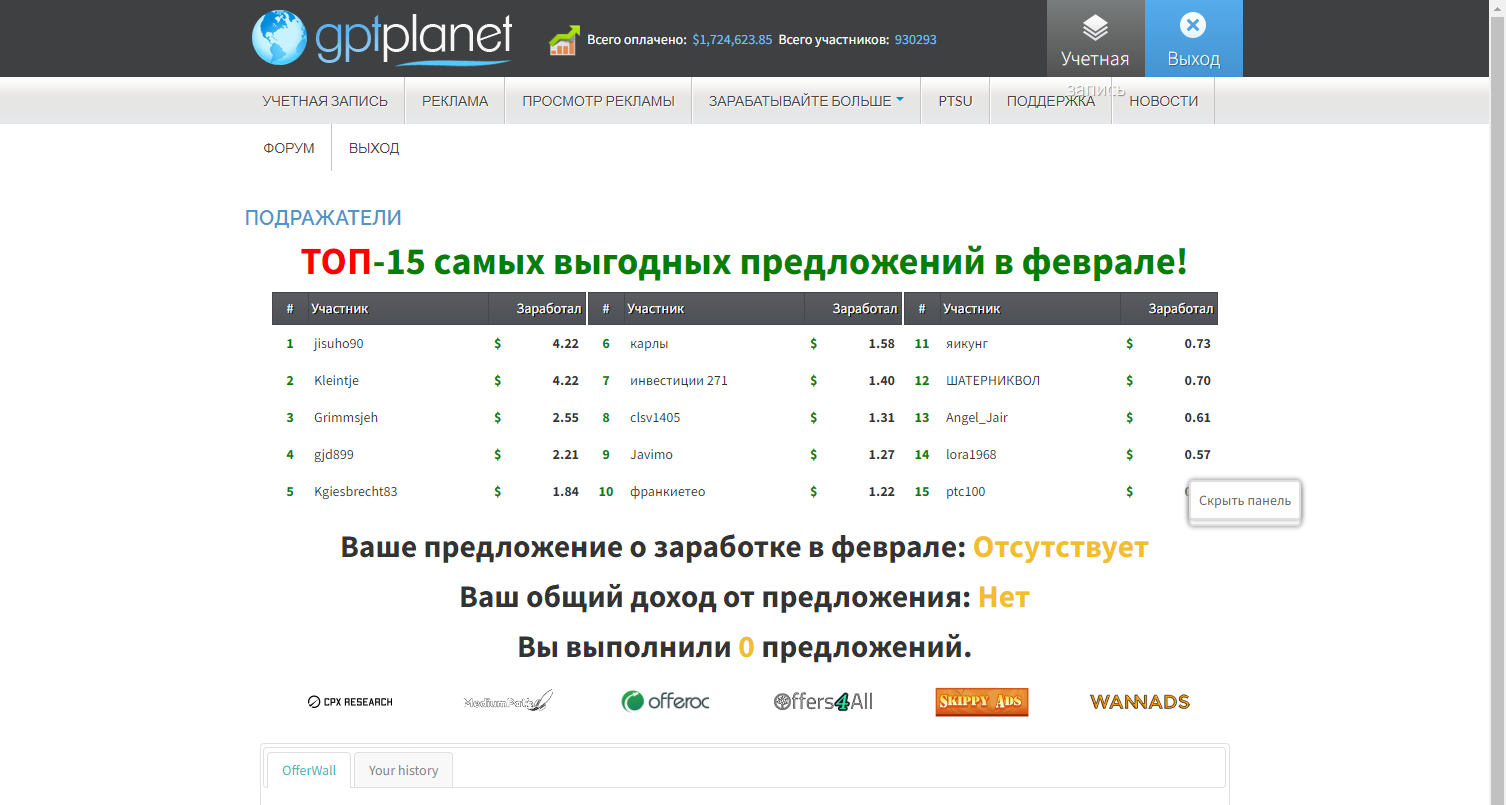Viewport: 1506px width, 805px height.
Task: Select username gjd899 in the ranking
Action: click(x=334, y=455)
